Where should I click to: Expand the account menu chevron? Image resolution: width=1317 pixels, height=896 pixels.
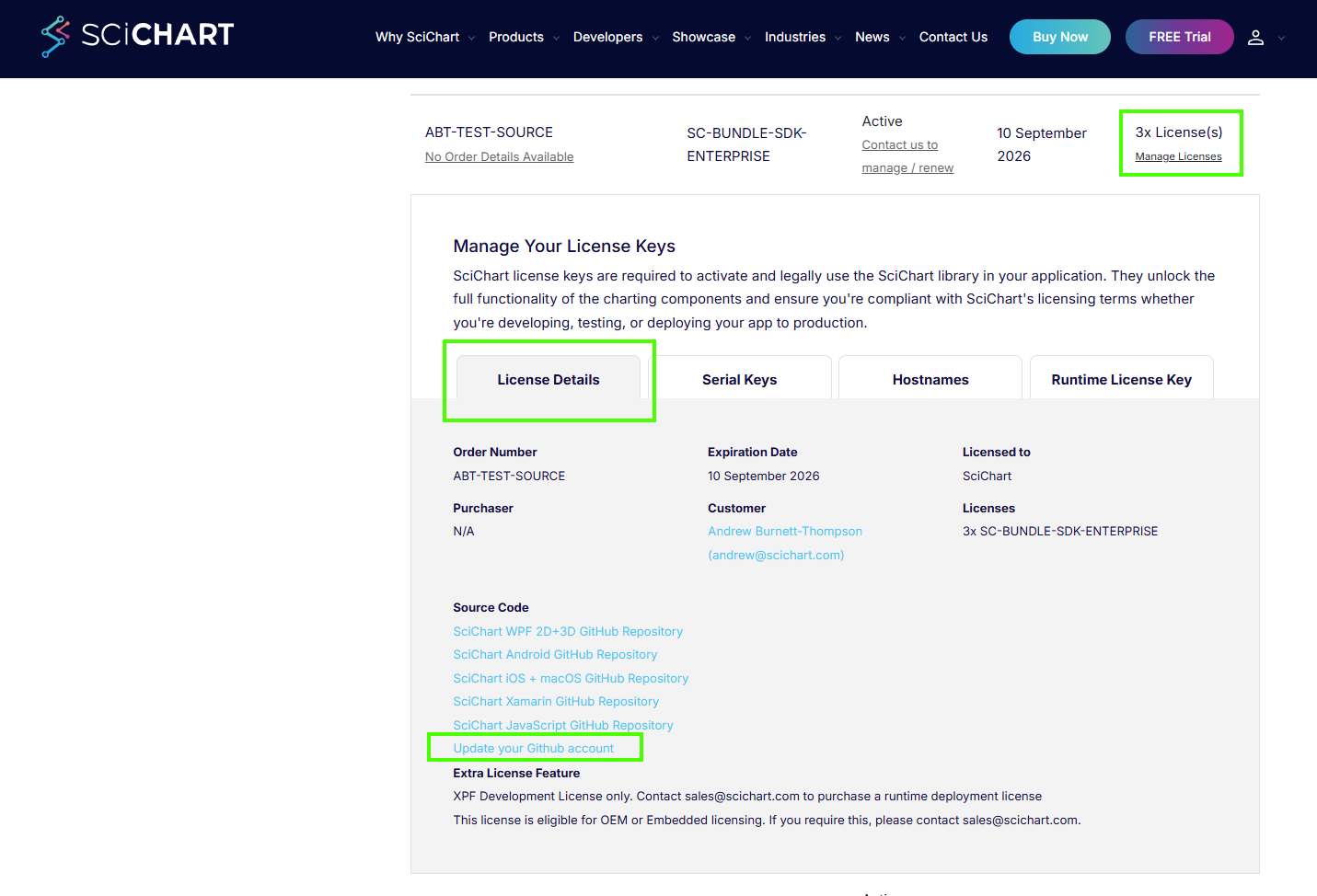(1281, 38)
